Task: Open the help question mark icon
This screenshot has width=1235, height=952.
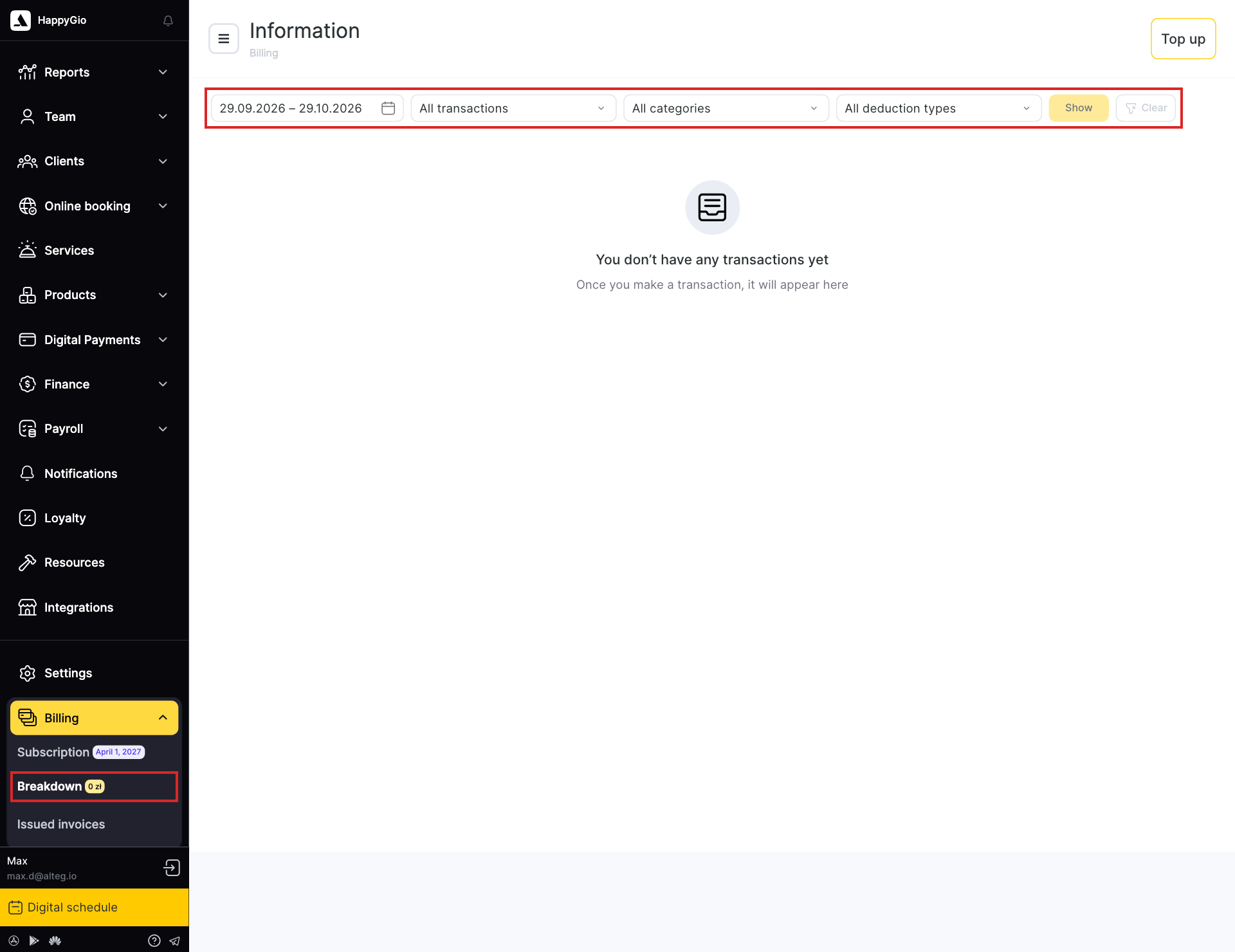Action: (154, 940)
